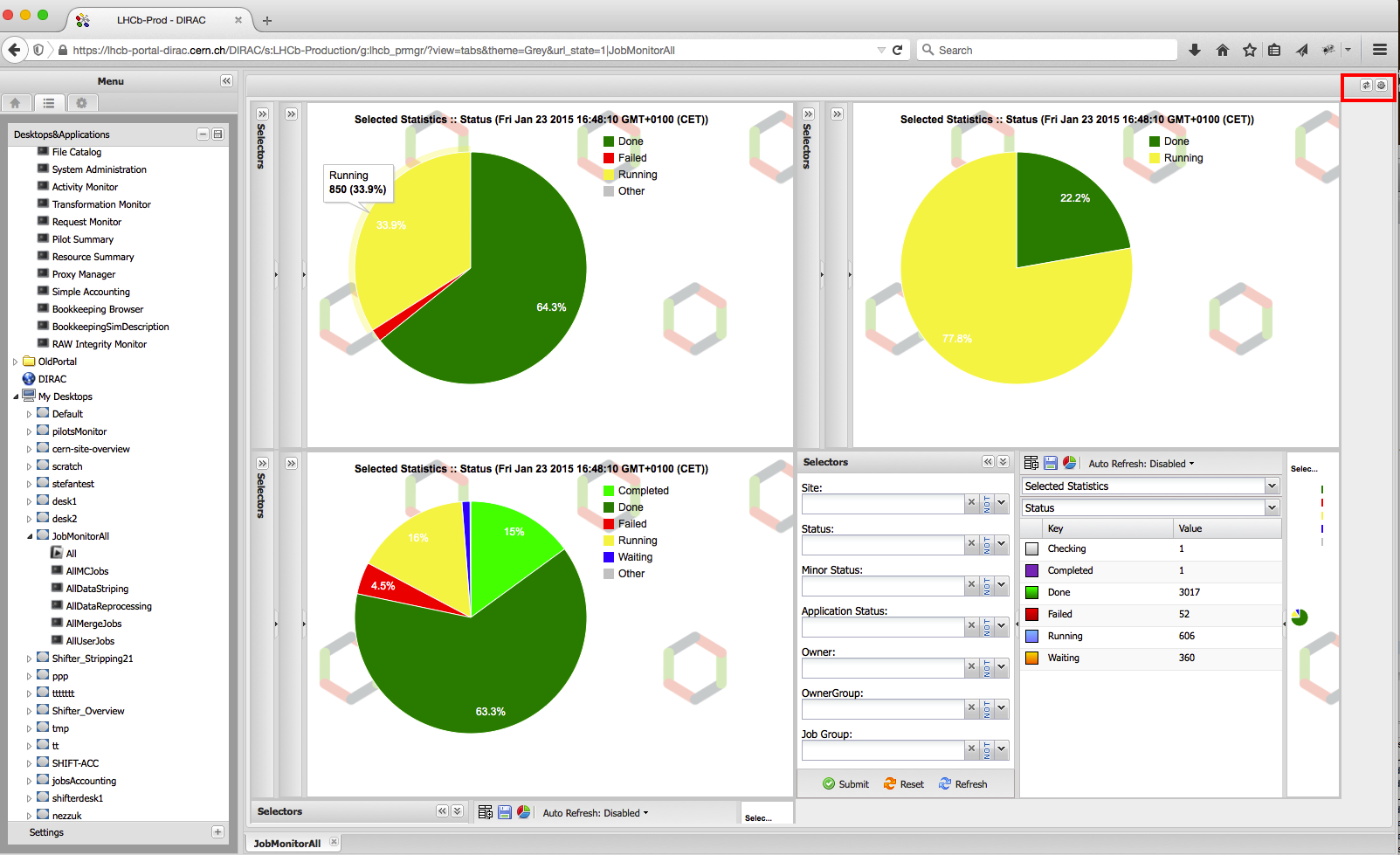This screenshot has height=855, width=1400.
Task: Toggle NOT for the Application Status selector
Action: point(987,626)
